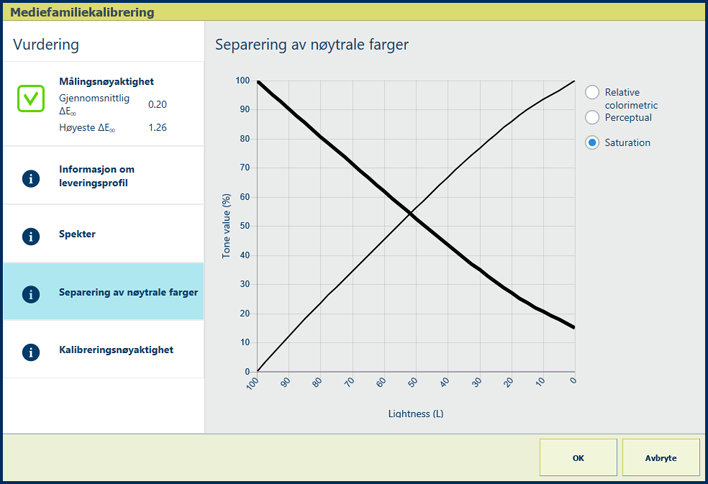708x484 pixels.
Task: Cancel with the Avbryte button
Action: (x=661, y=457)
